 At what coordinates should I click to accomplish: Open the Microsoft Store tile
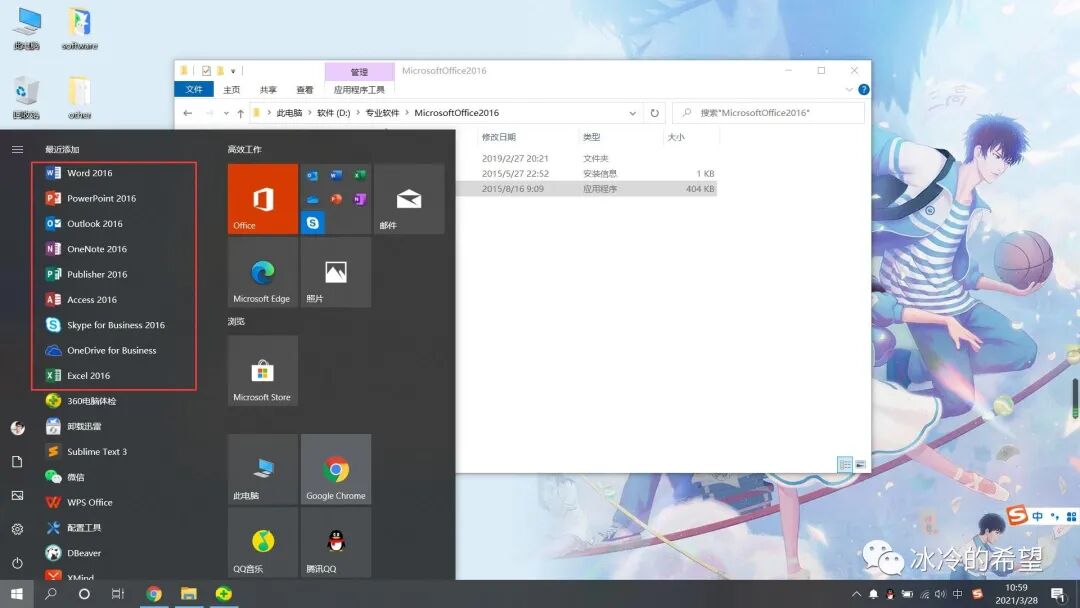coord(262,370)
